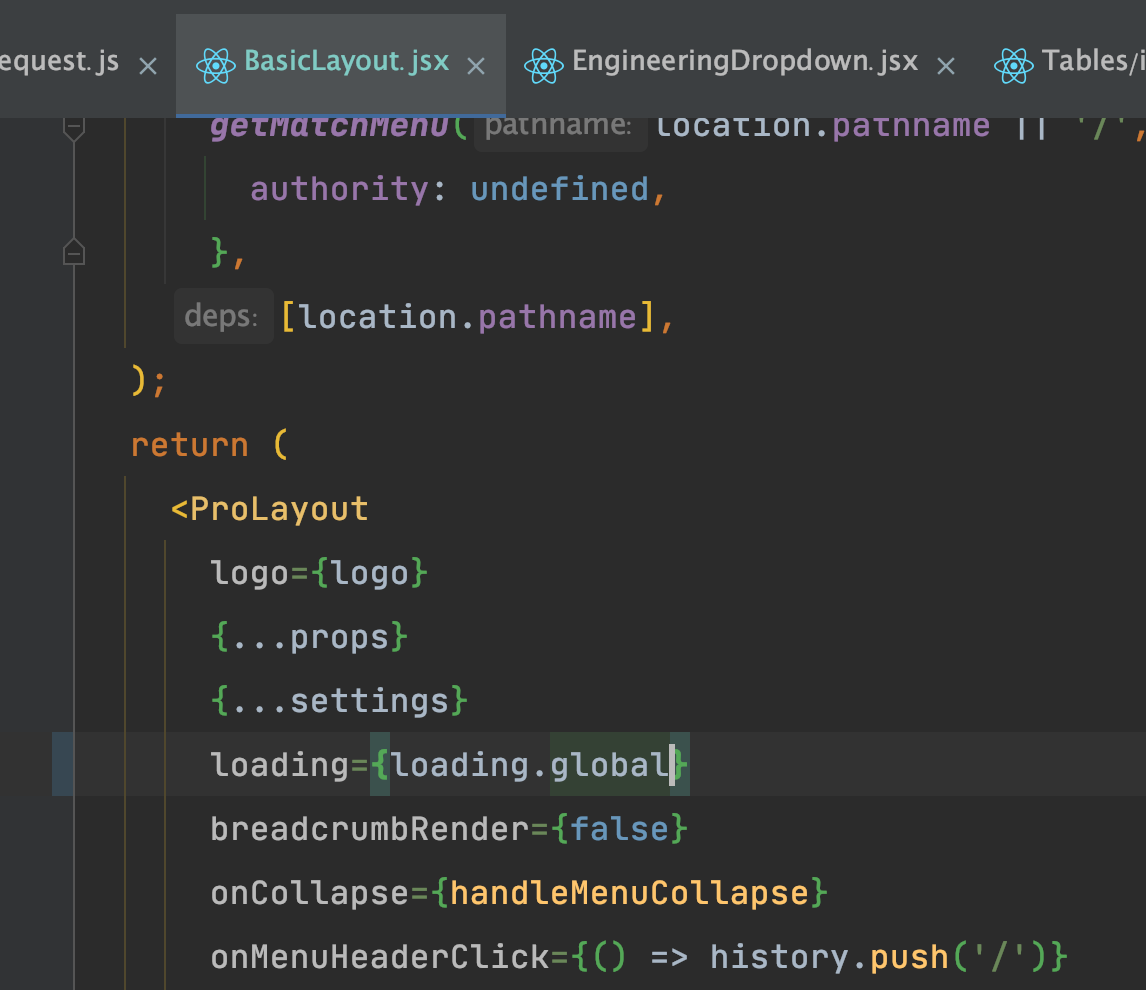This screenshot has height=990, width=1146.
Task: Click the 'pathname:' parameter hint
Action: 558,124
